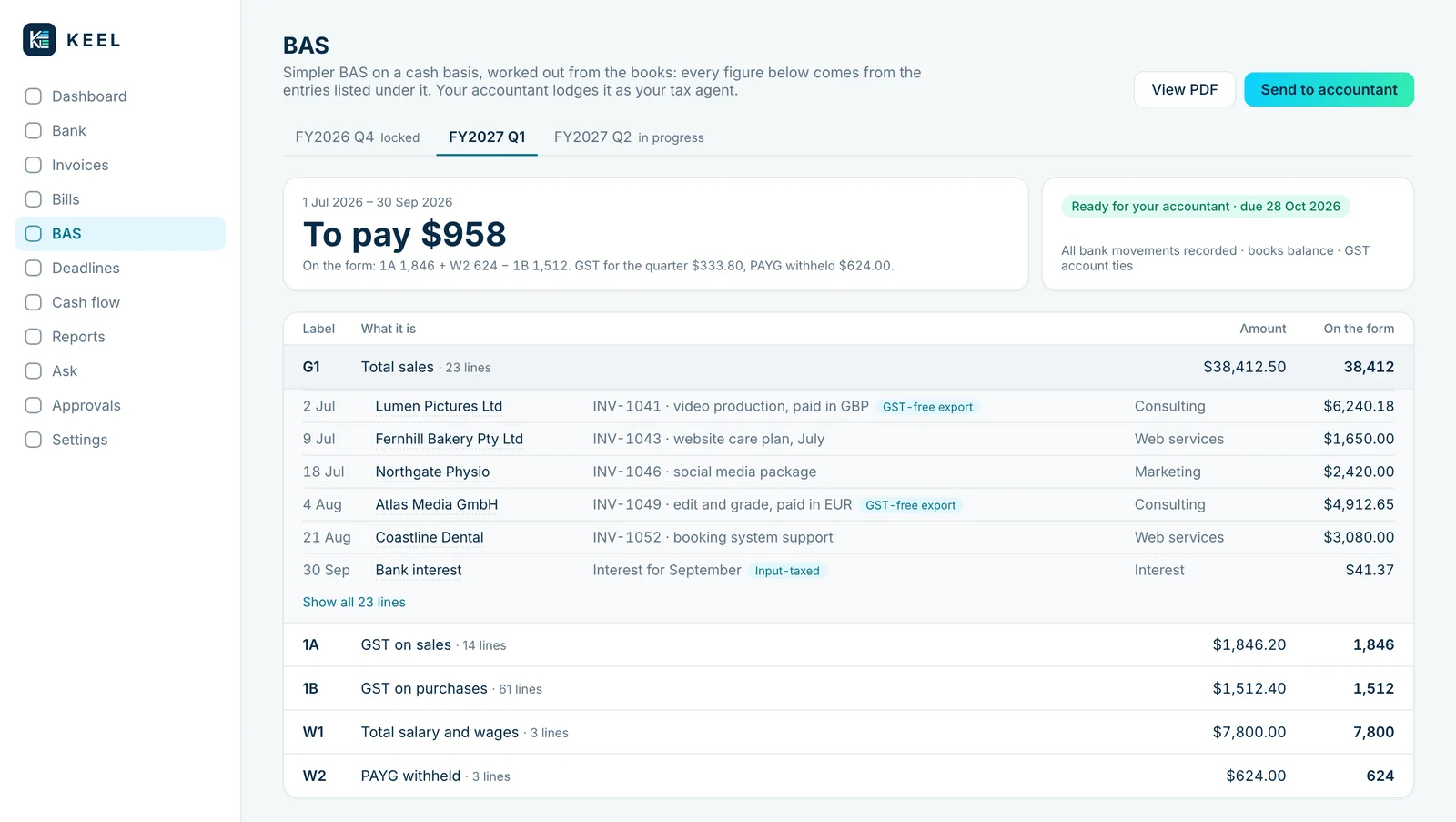This screenshot has height=822, width=1456.
Task: Open Approvals via its sidebar icon
Action: point(34,405)
